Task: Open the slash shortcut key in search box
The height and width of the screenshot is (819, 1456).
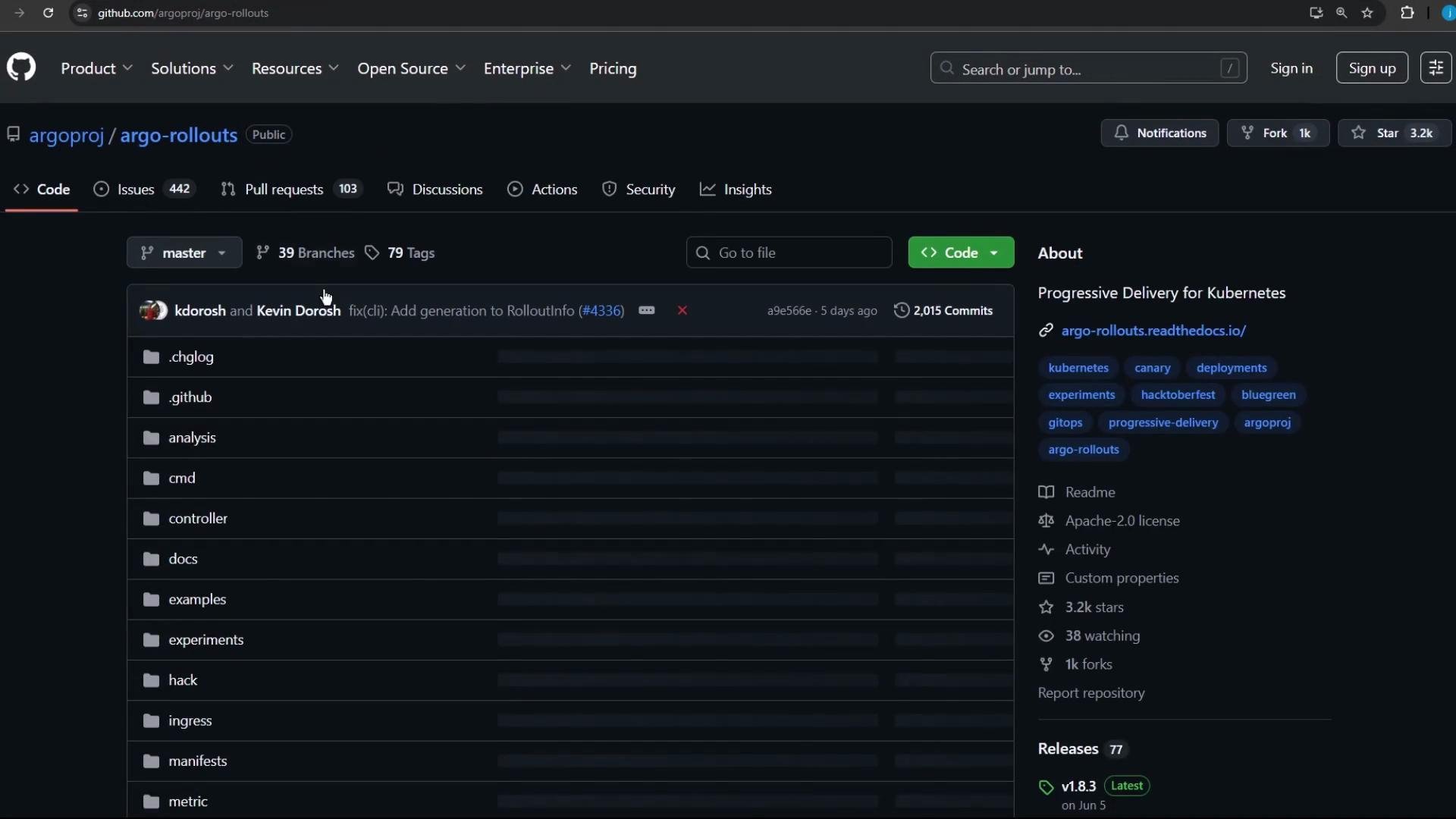Action: click(1230, 68)
